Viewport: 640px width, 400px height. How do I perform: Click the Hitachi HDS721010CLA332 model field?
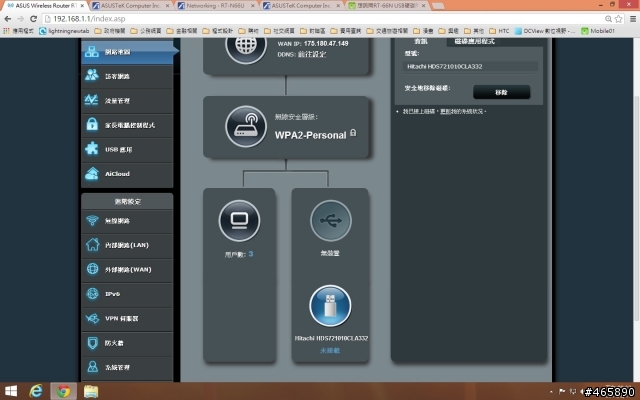pyautogui.click(x=470, y=66)
